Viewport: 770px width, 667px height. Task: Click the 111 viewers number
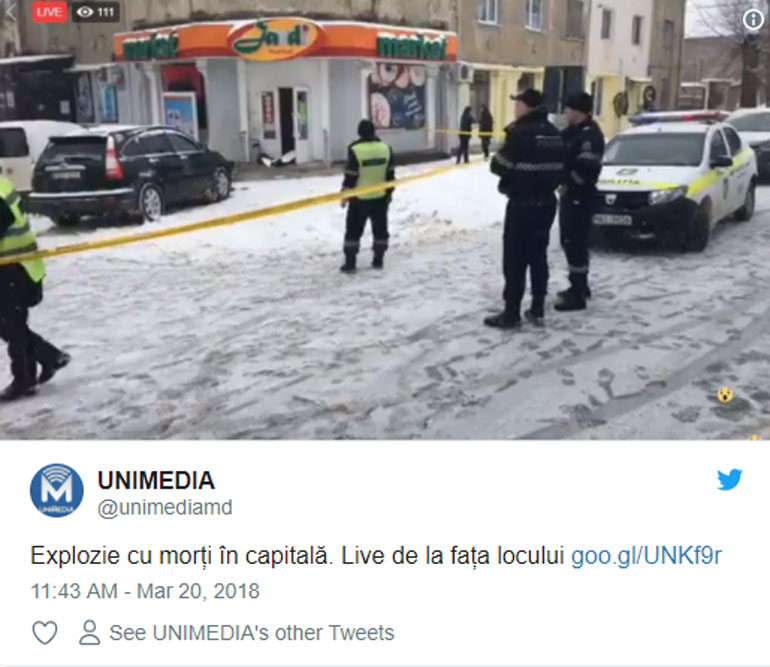pos(106,12)
